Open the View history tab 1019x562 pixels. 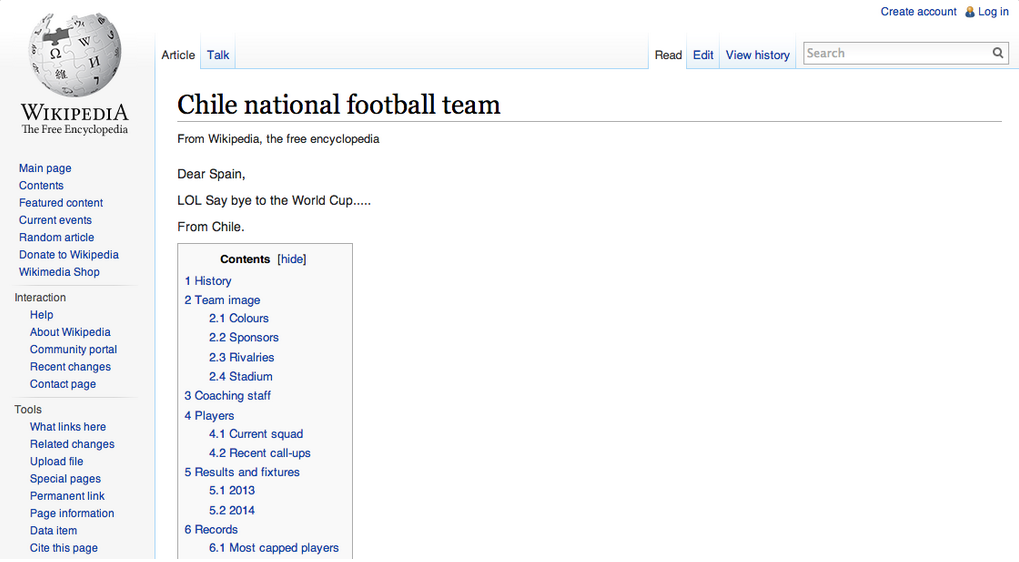pos(757,55)
